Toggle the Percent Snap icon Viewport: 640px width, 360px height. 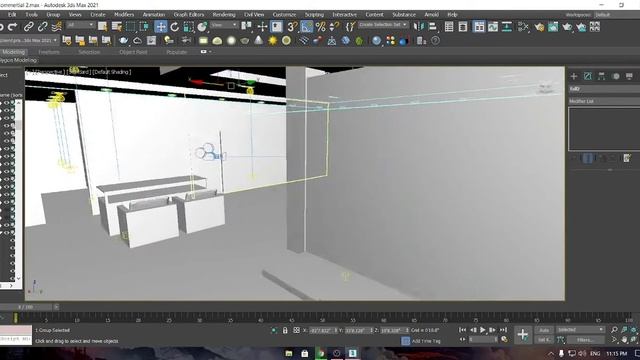320,27
